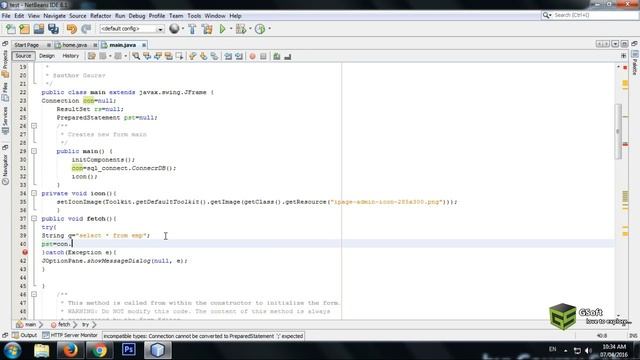This screenshot has width=640, height=360.
Task: Click the Stop Macro Recording icon
Action: 263,56
